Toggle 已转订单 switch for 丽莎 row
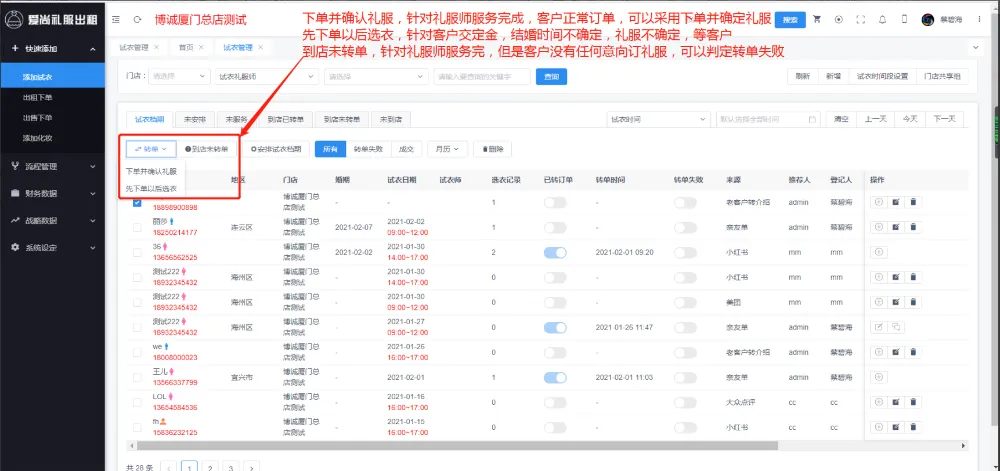The image size is (1000, 471). [554, 227]
